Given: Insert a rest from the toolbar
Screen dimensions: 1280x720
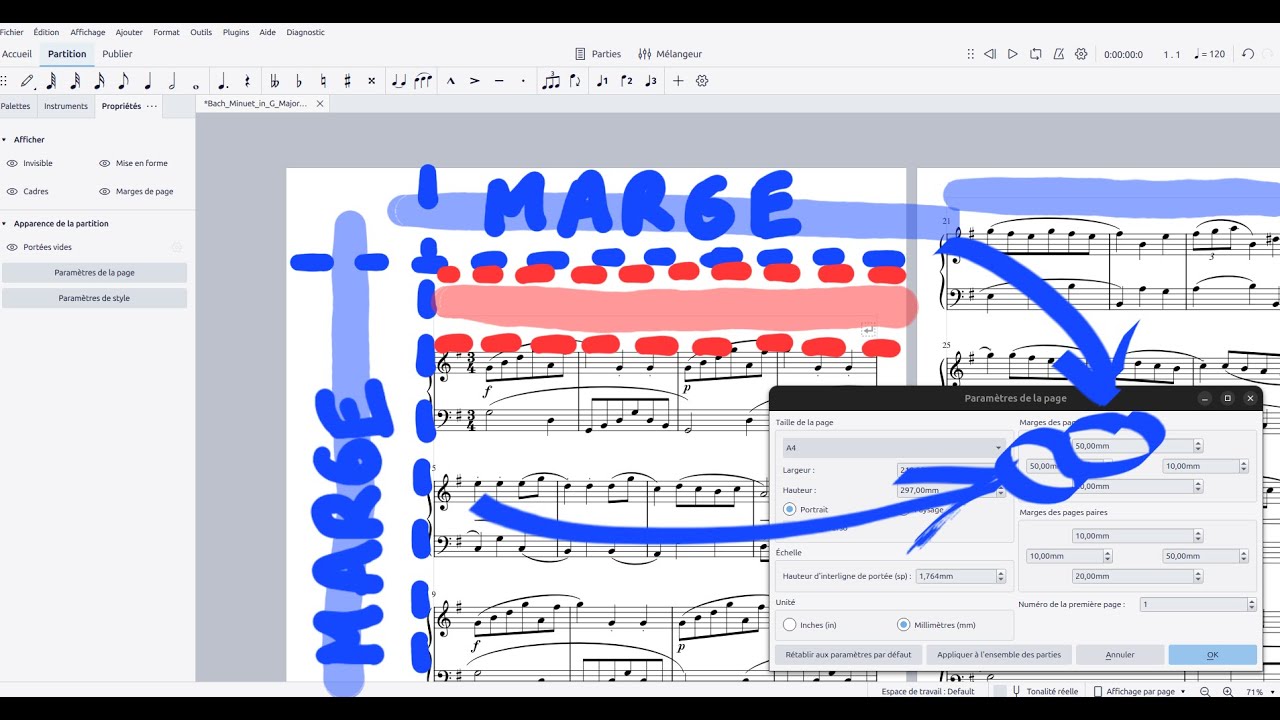Looking at the screenshot, I should tap(247, 81).
